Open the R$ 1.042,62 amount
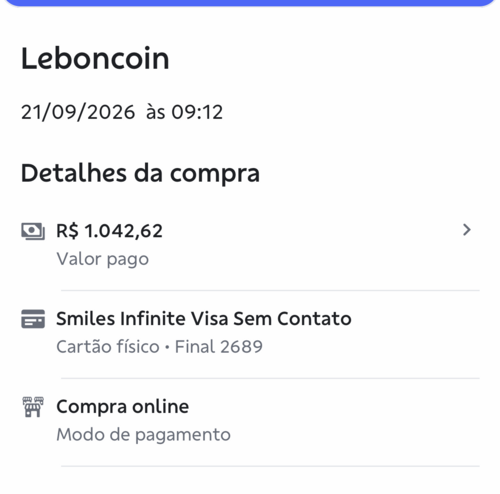This screenshot has width=500, height=494. [109, 231]
